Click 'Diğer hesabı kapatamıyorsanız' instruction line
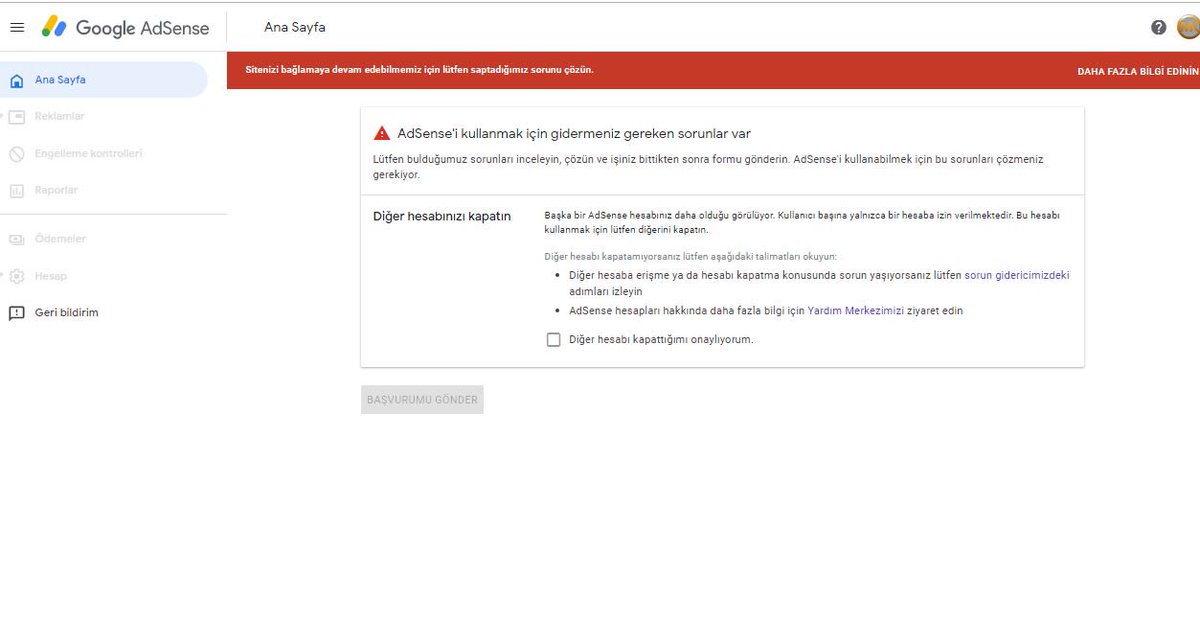Image resolution: width=1200 pixels, height=643 pixels. point(690,256)
